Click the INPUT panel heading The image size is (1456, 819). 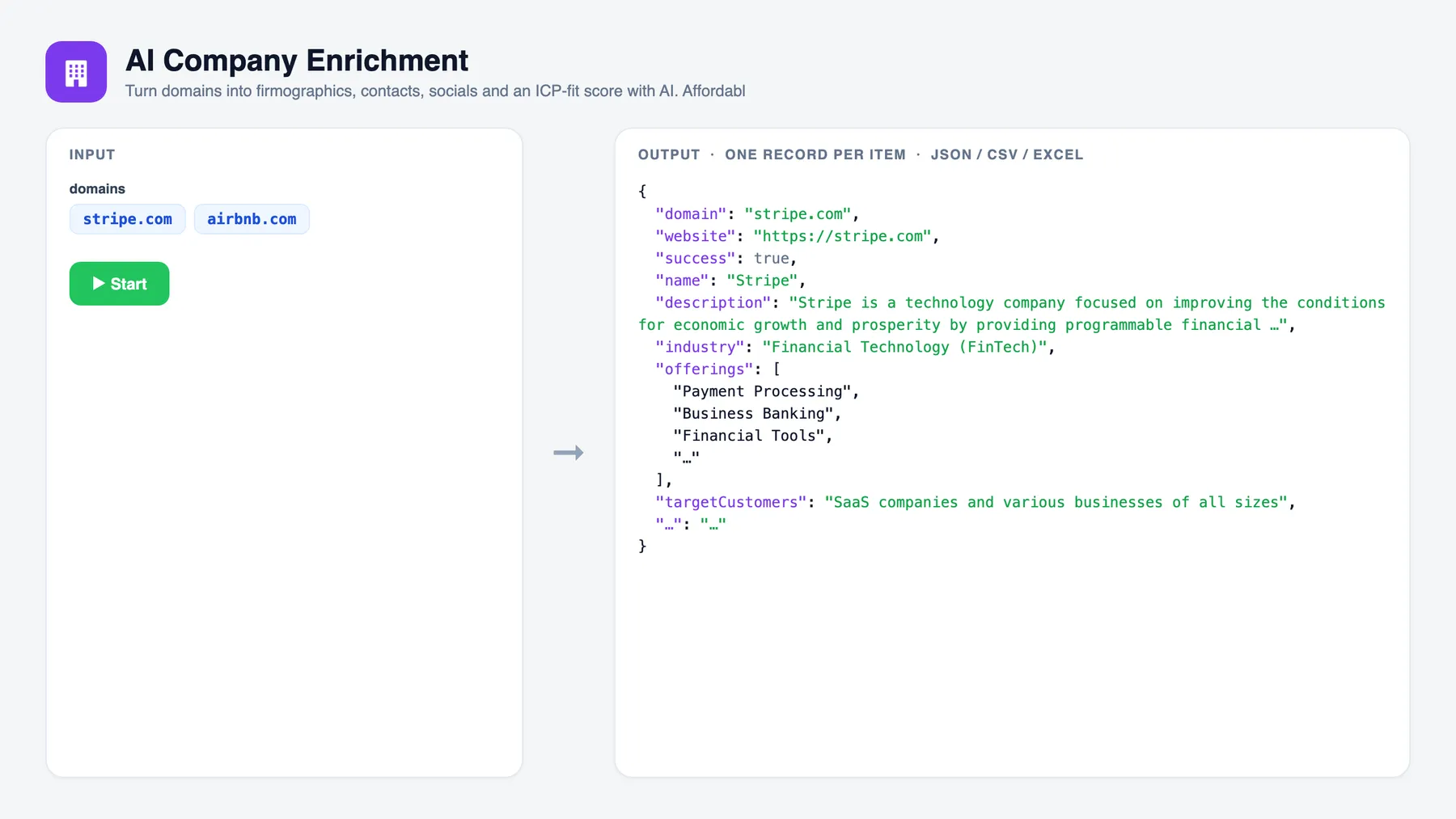click(x=92, y=154)
